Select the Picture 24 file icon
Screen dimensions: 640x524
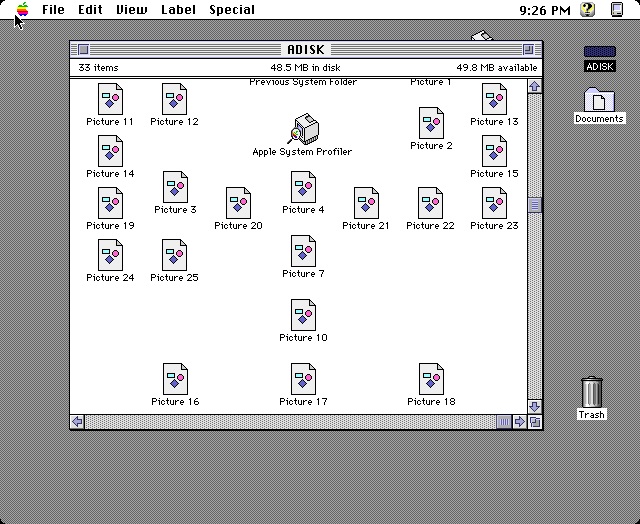tap(110, 255)
